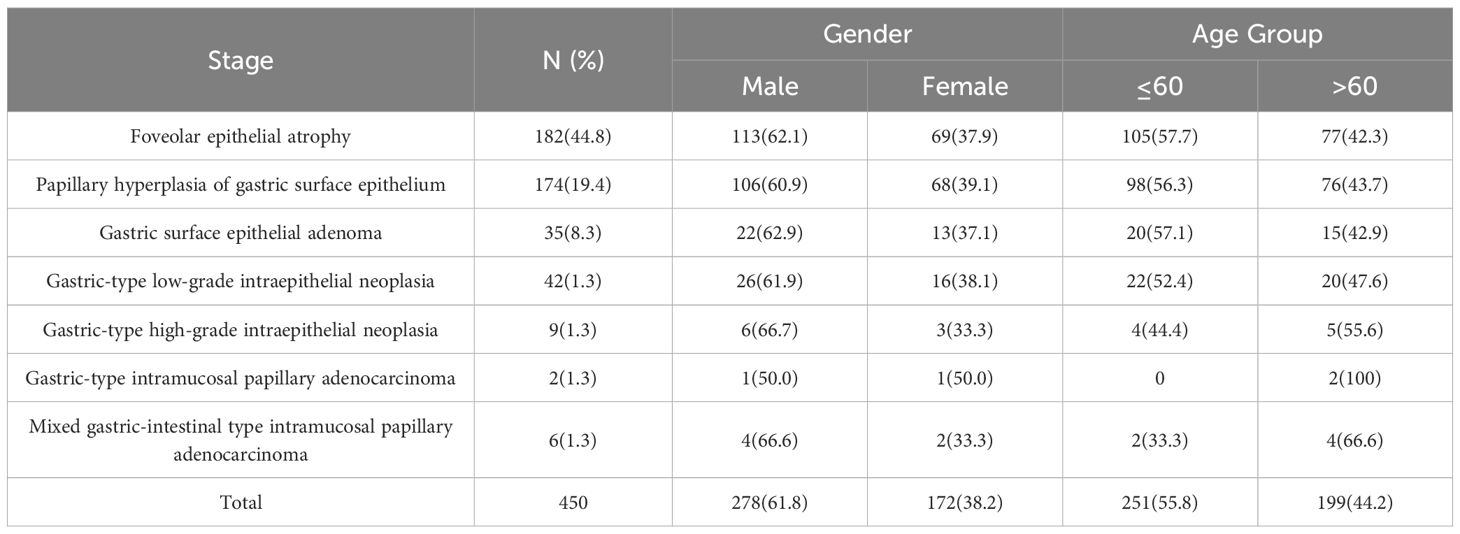Viewport: 1460px width, 534px height.
Task: Click Gastric-type high-grade intraepithelial neoplasia label
Action: pos(240,329)
